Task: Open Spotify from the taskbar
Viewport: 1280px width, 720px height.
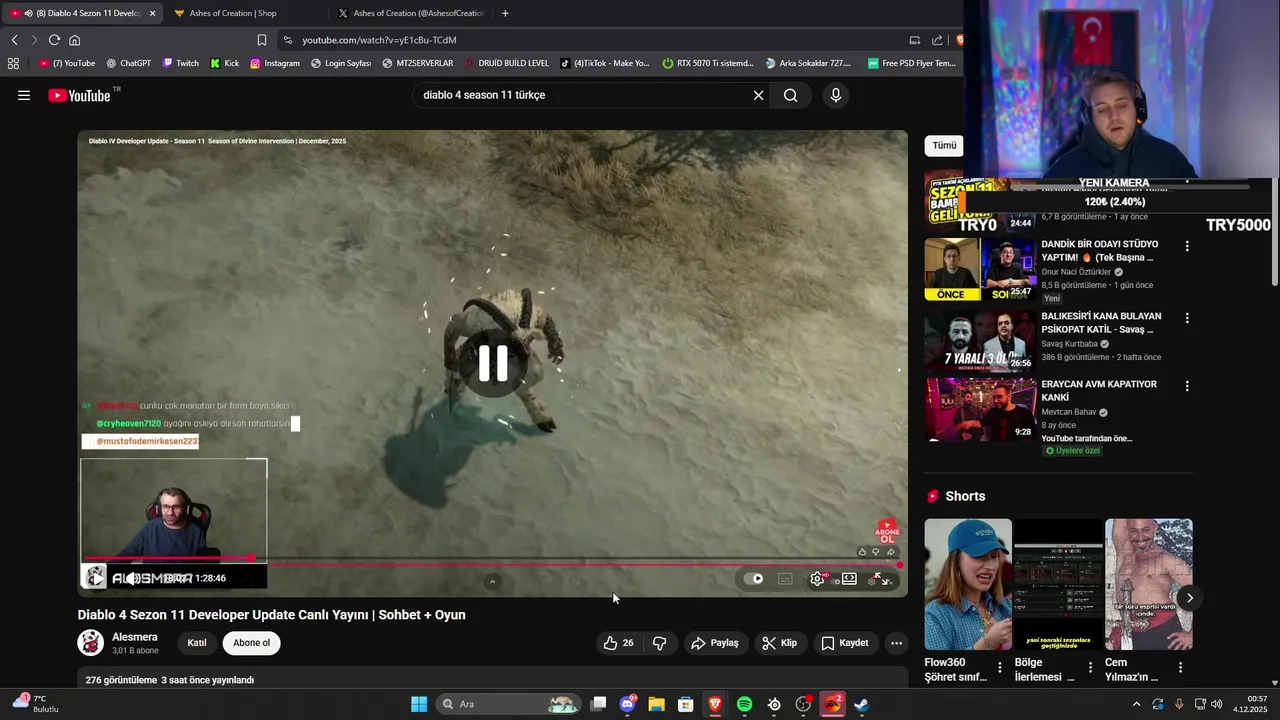Action: pyautogui.click(x=744, y=704)
